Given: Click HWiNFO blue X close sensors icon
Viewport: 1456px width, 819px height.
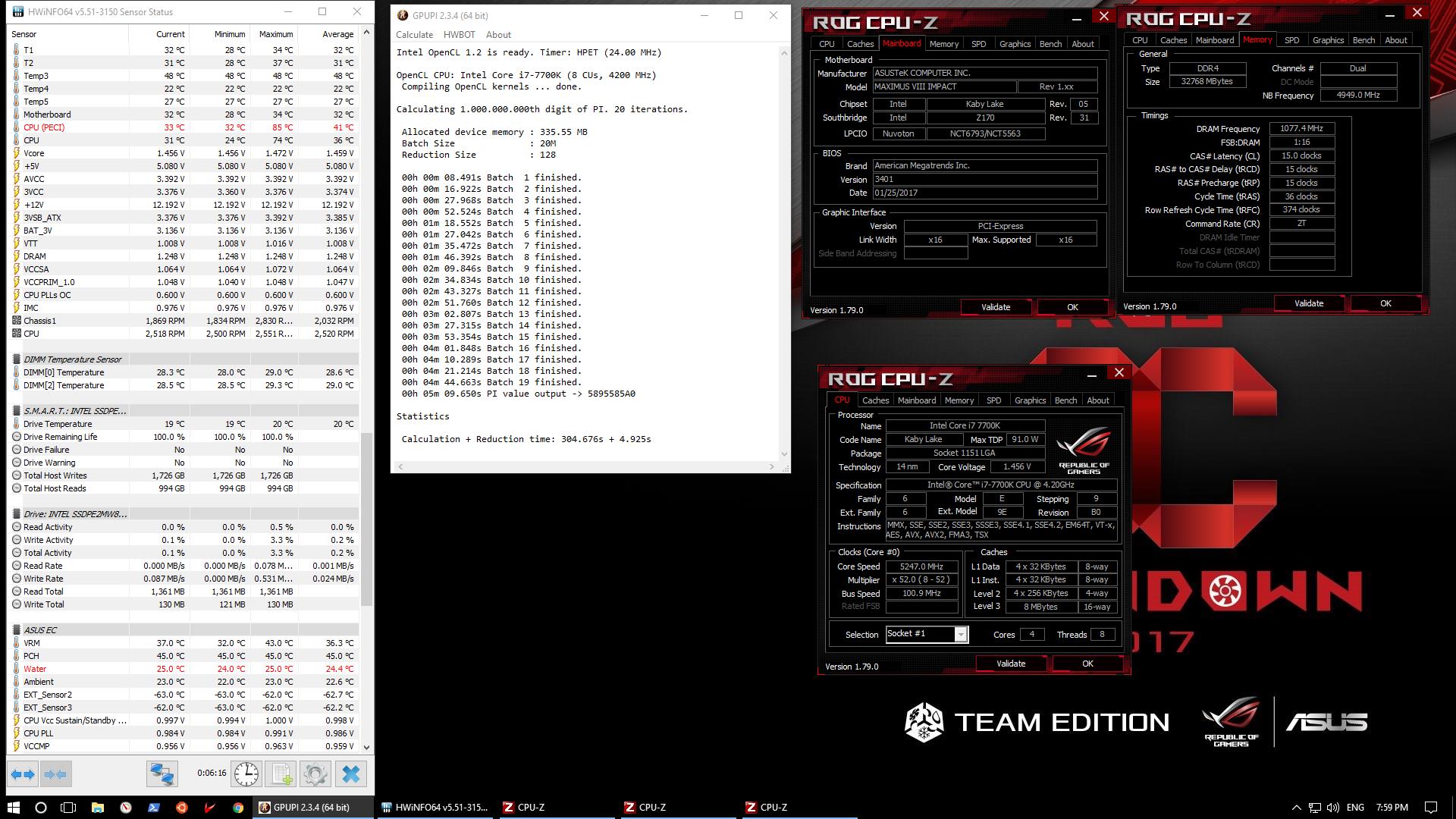Looking at the screenshot, I should coord(351,774).
